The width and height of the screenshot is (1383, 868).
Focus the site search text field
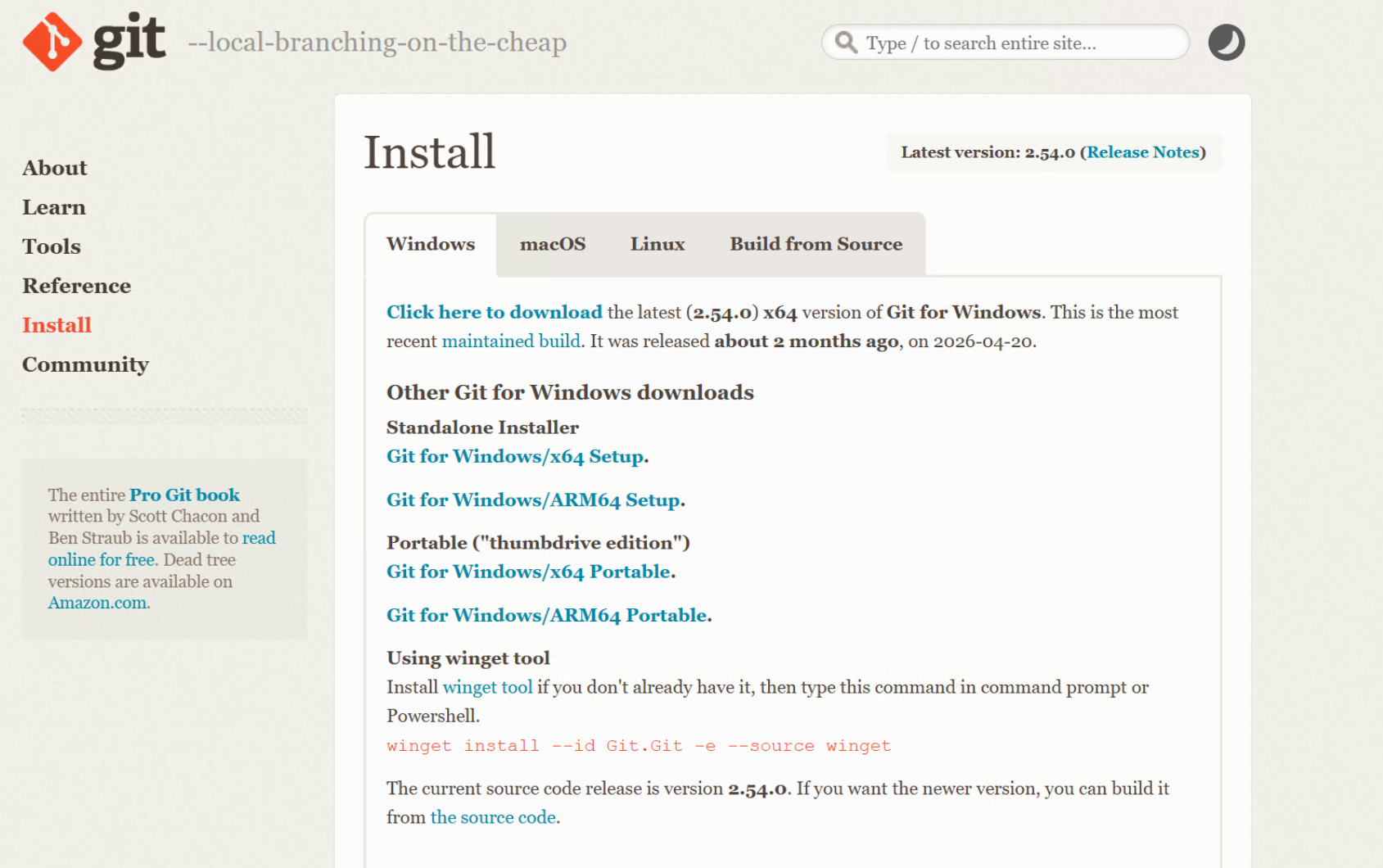click(1005, 43)
